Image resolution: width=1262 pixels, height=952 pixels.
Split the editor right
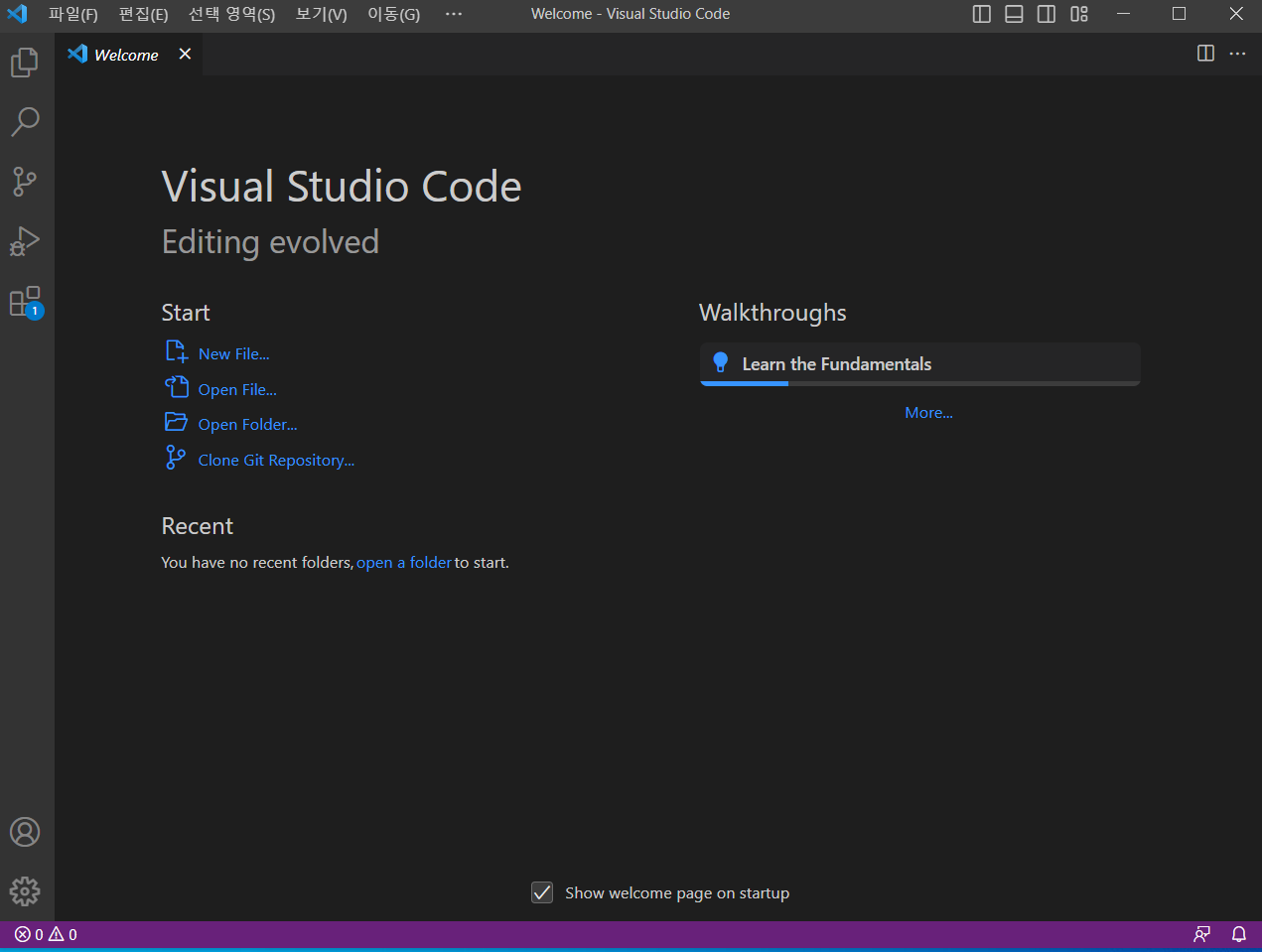(x=1205, y=54)
